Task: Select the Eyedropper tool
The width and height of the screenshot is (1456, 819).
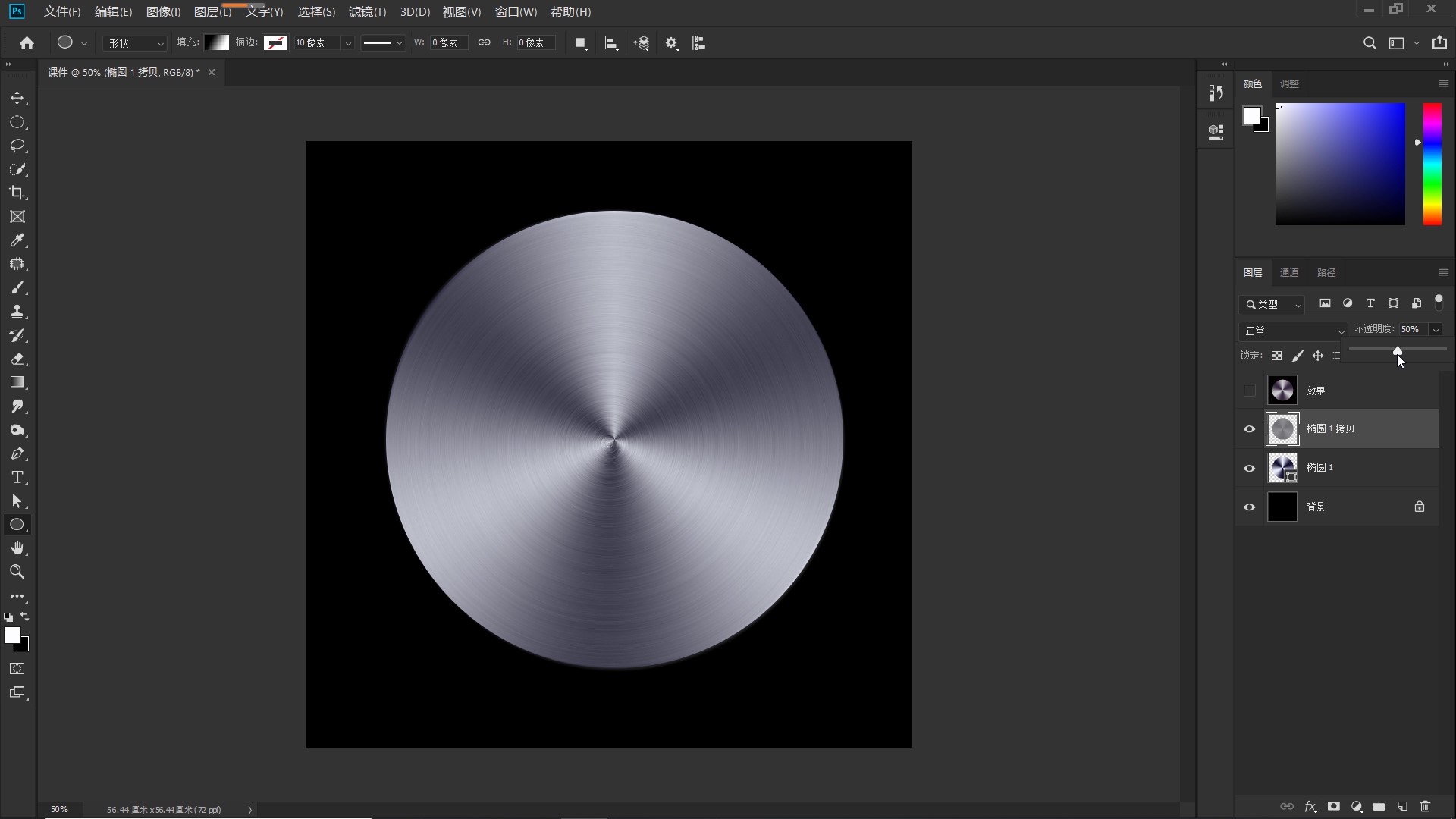Action: [x=17, y=240]
